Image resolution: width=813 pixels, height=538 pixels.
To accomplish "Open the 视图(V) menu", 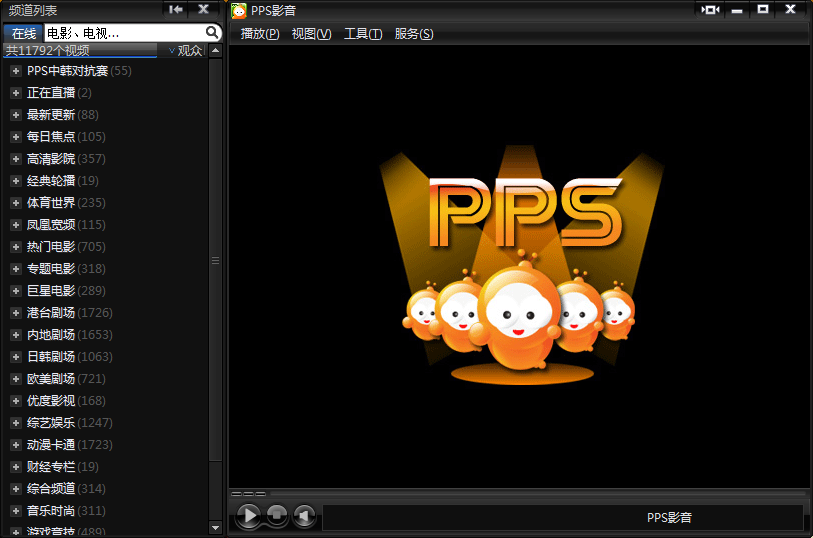I will coord(311,34).
